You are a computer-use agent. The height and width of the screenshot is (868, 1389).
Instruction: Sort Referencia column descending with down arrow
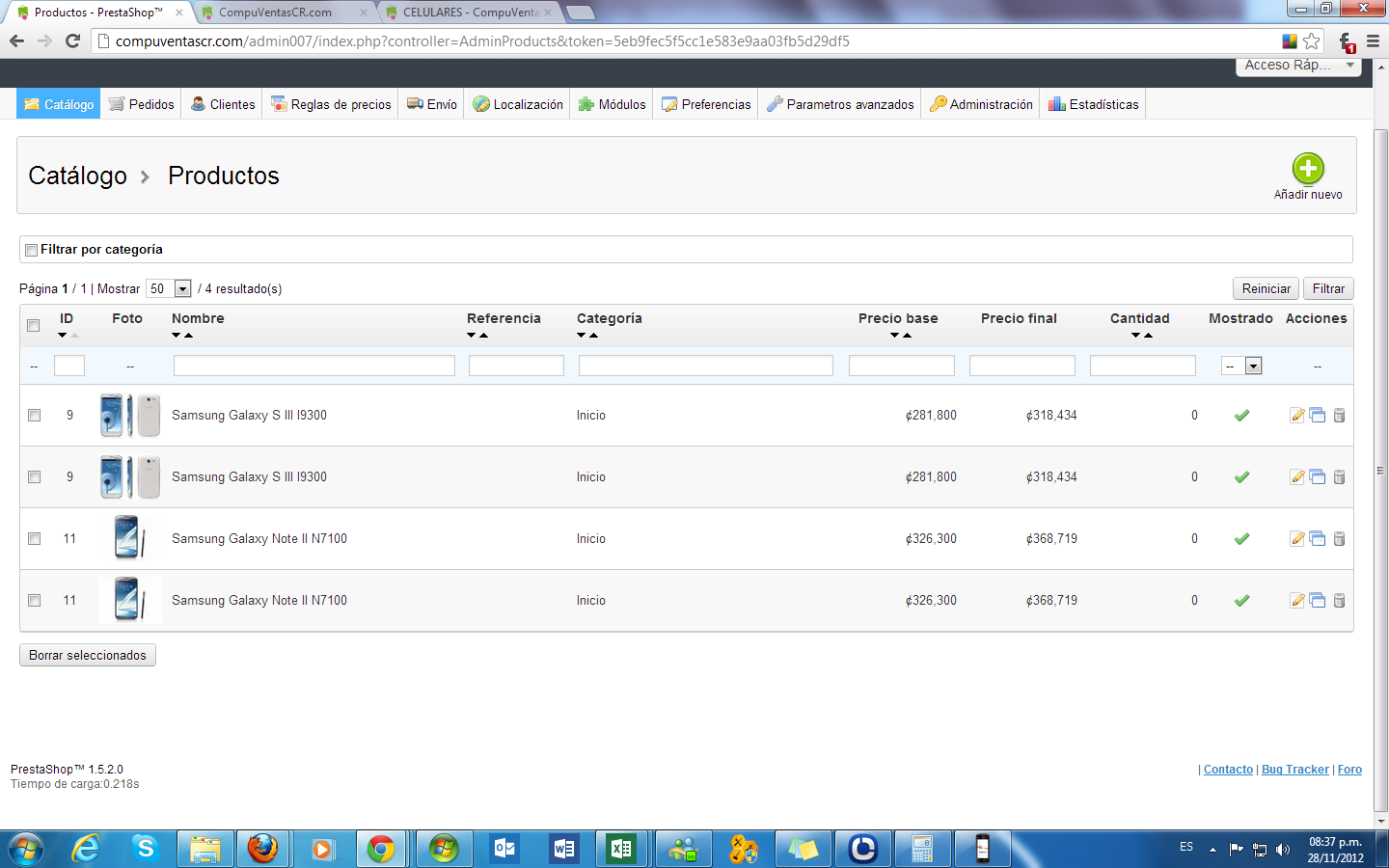pyautogui.click(x=471, y=336)
